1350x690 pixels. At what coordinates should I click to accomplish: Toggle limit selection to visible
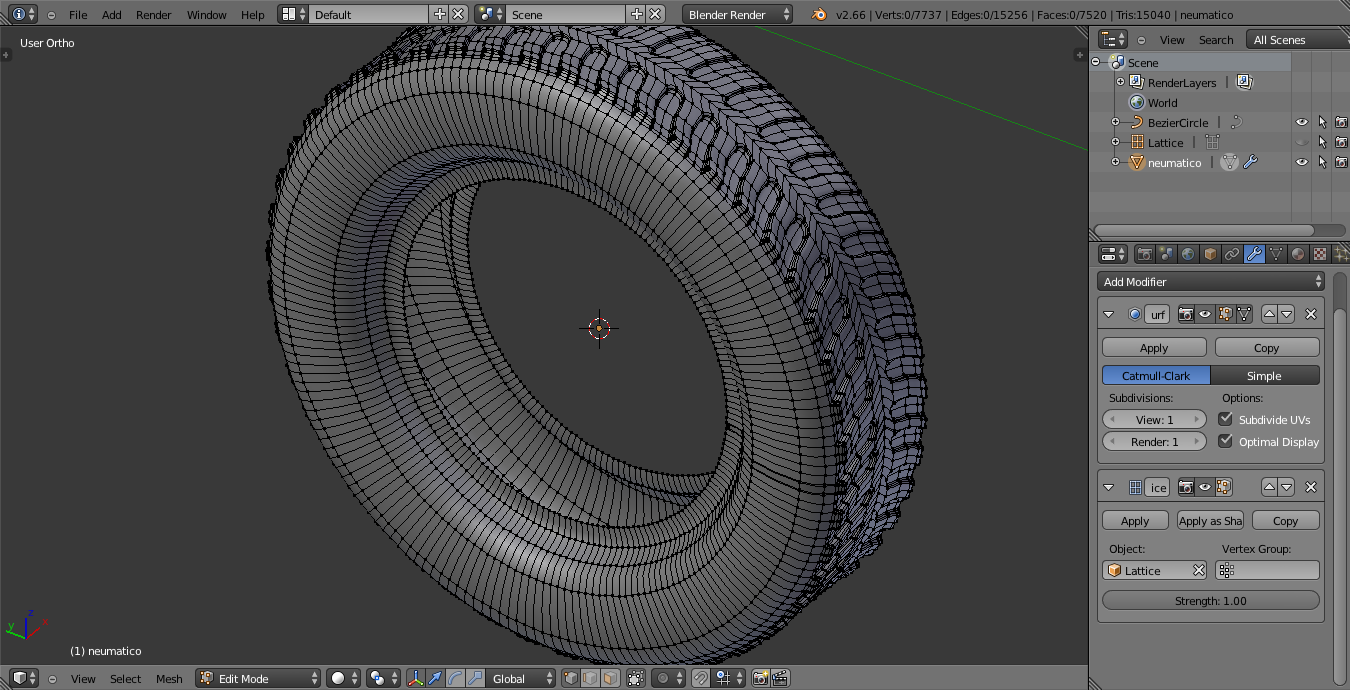tap(636, 678)
